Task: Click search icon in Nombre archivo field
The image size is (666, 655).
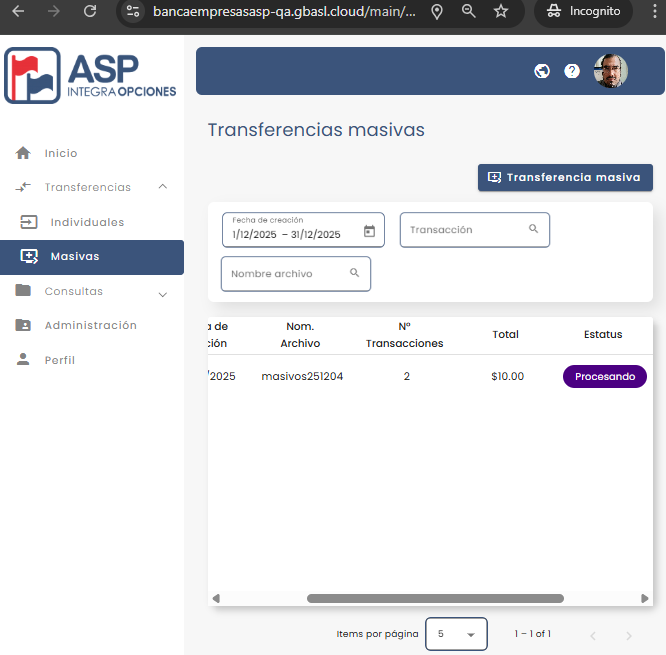Action: 355,273
